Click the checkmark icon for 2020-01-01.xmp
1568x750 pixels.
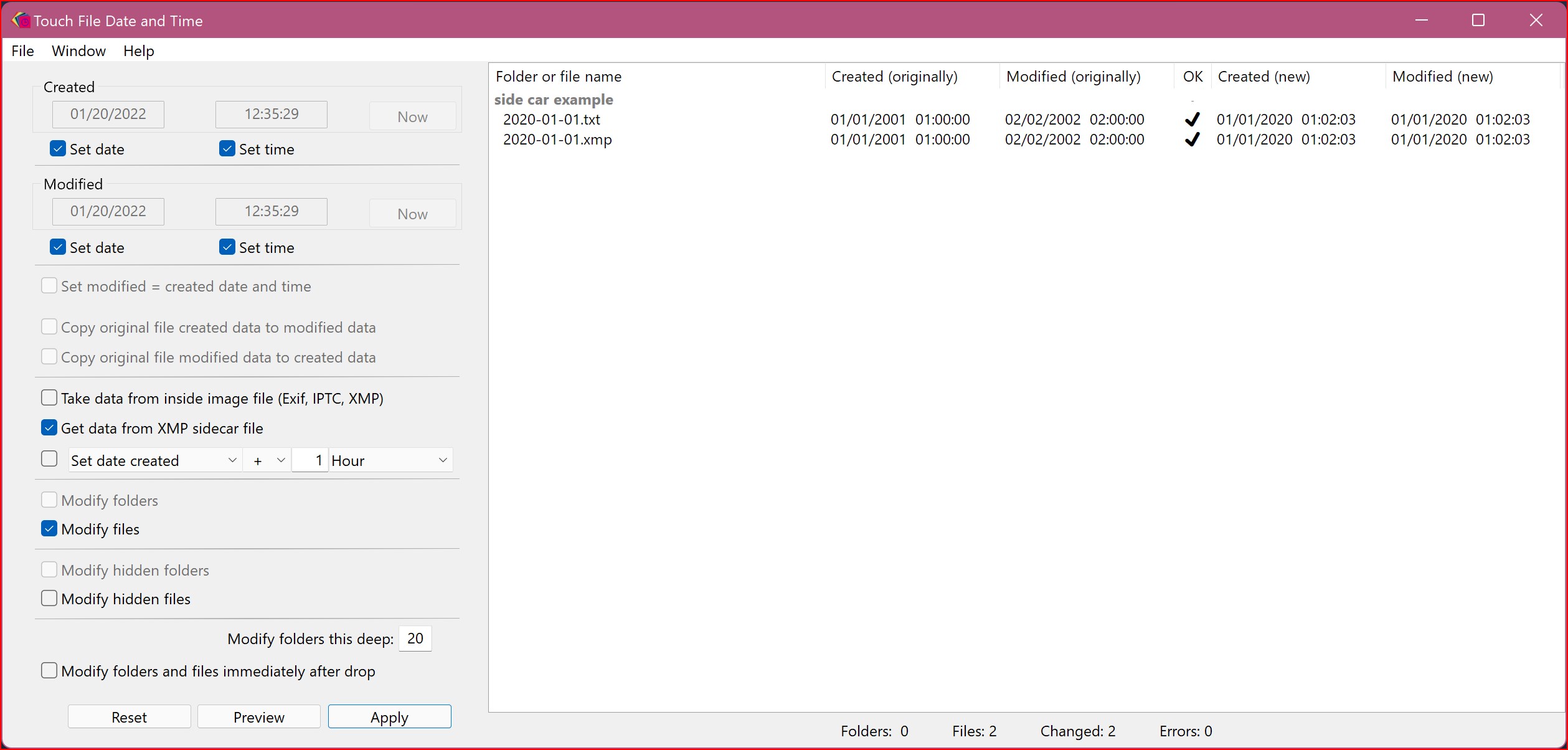click(x=1192, y=140)
